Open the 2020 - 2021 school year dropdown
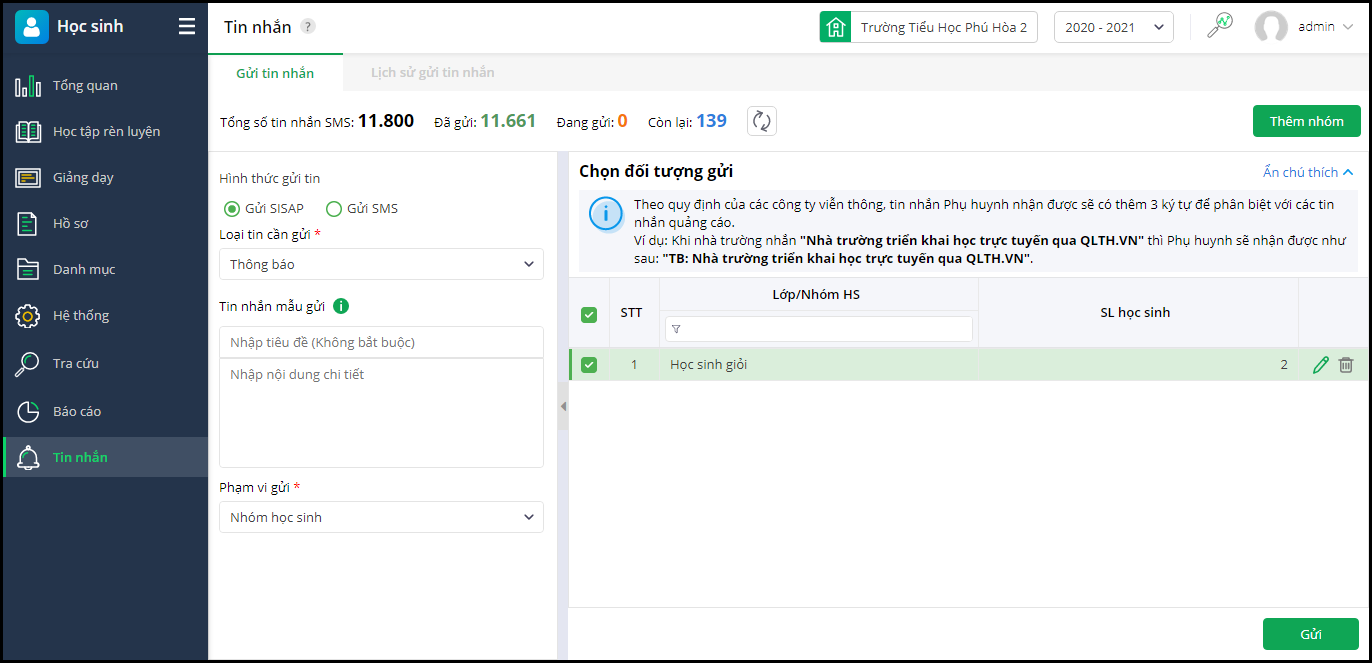Screen dimensions: 1372x663 pos(1114,27)
